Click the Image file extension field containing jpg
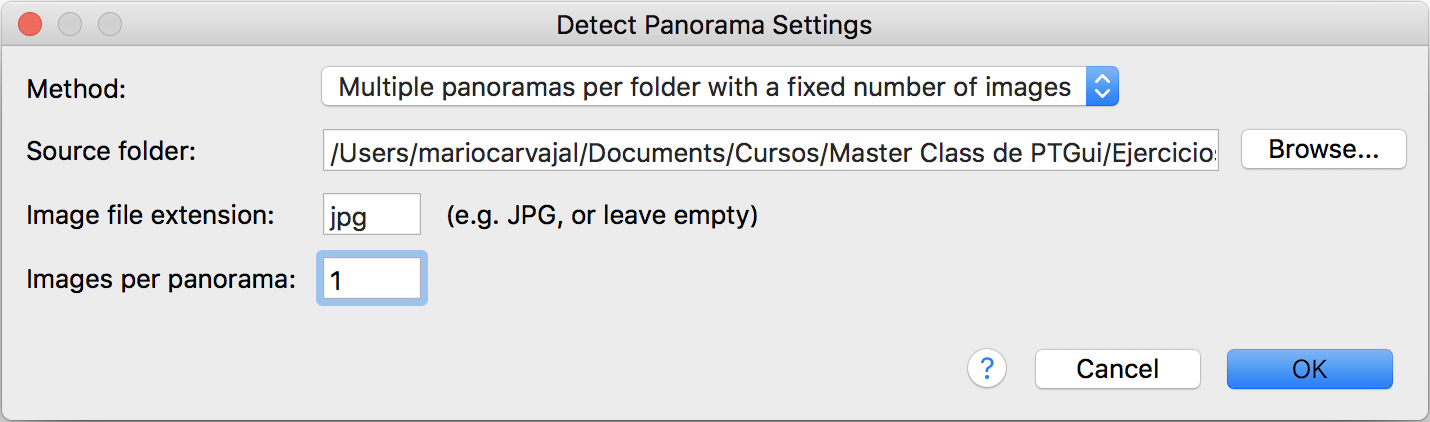 [x=371, y=214]
